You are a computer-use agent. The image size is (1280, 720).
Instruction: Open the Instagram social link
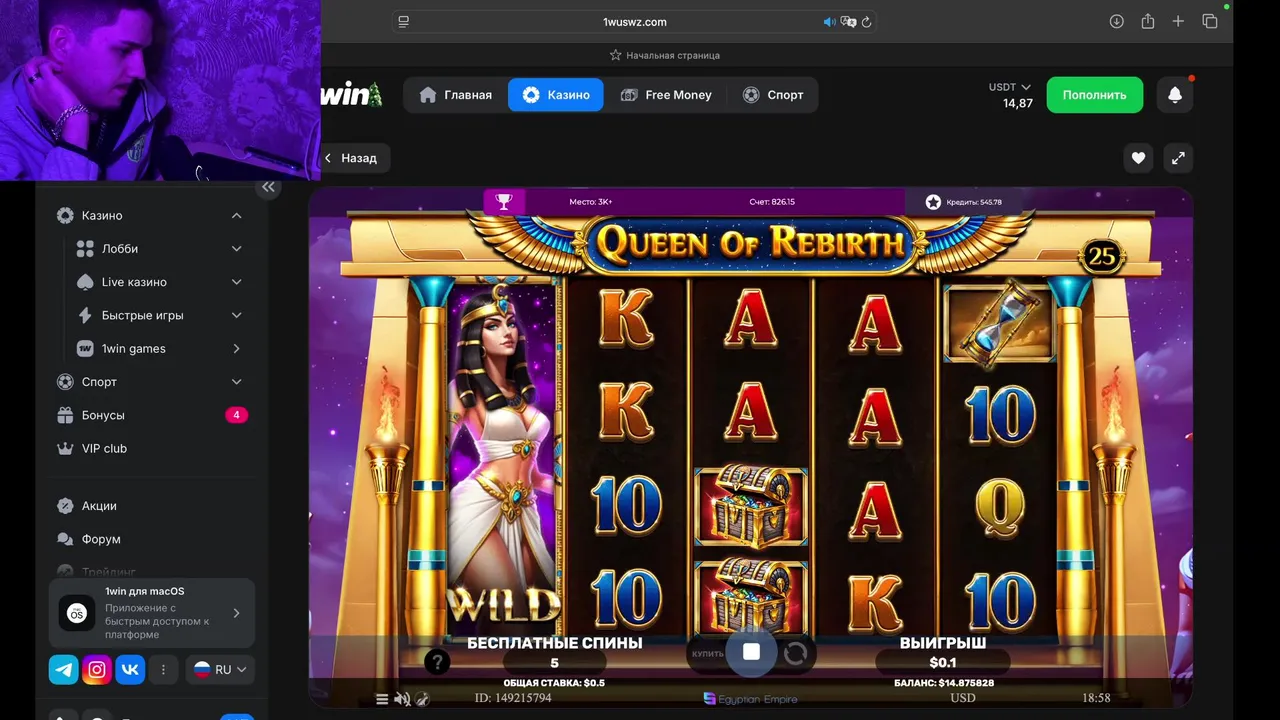pyautogui.click(x=97, y=670)
